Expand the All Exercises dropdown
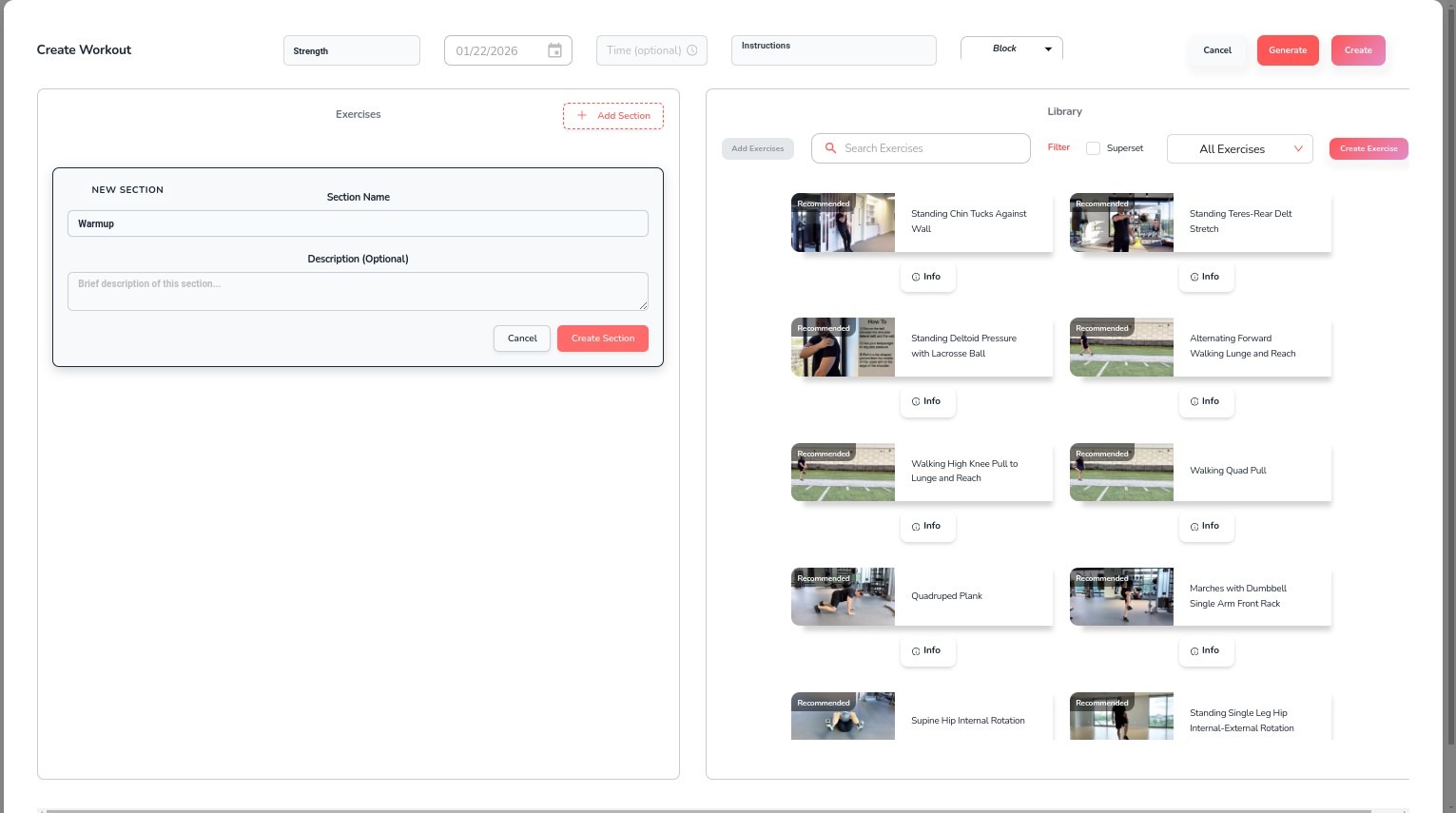Viewport: 1456px width, 813px height. pos(1240,149)
